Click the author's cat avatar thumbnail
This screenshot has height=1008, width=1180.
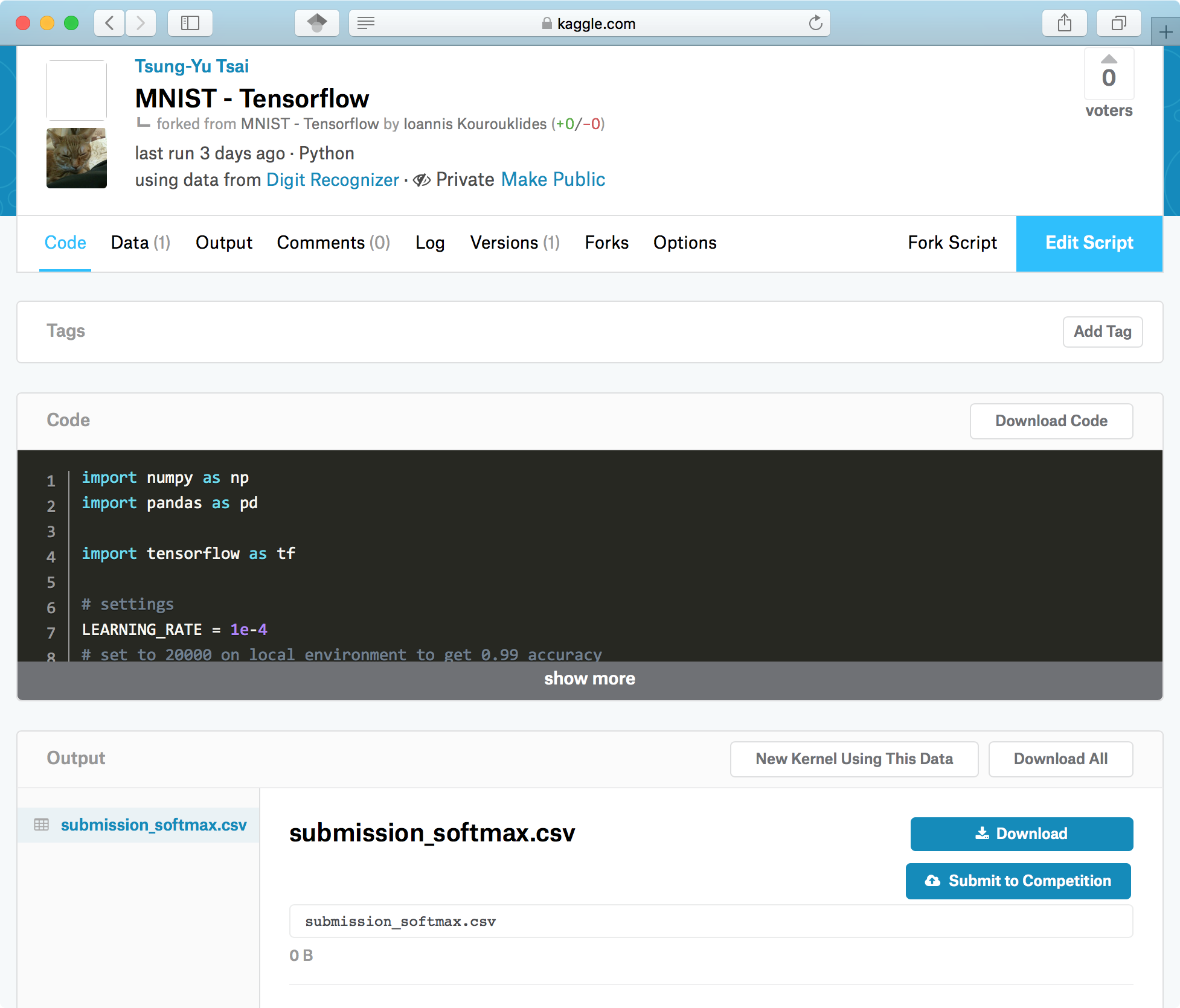click(x=77, y=158)
